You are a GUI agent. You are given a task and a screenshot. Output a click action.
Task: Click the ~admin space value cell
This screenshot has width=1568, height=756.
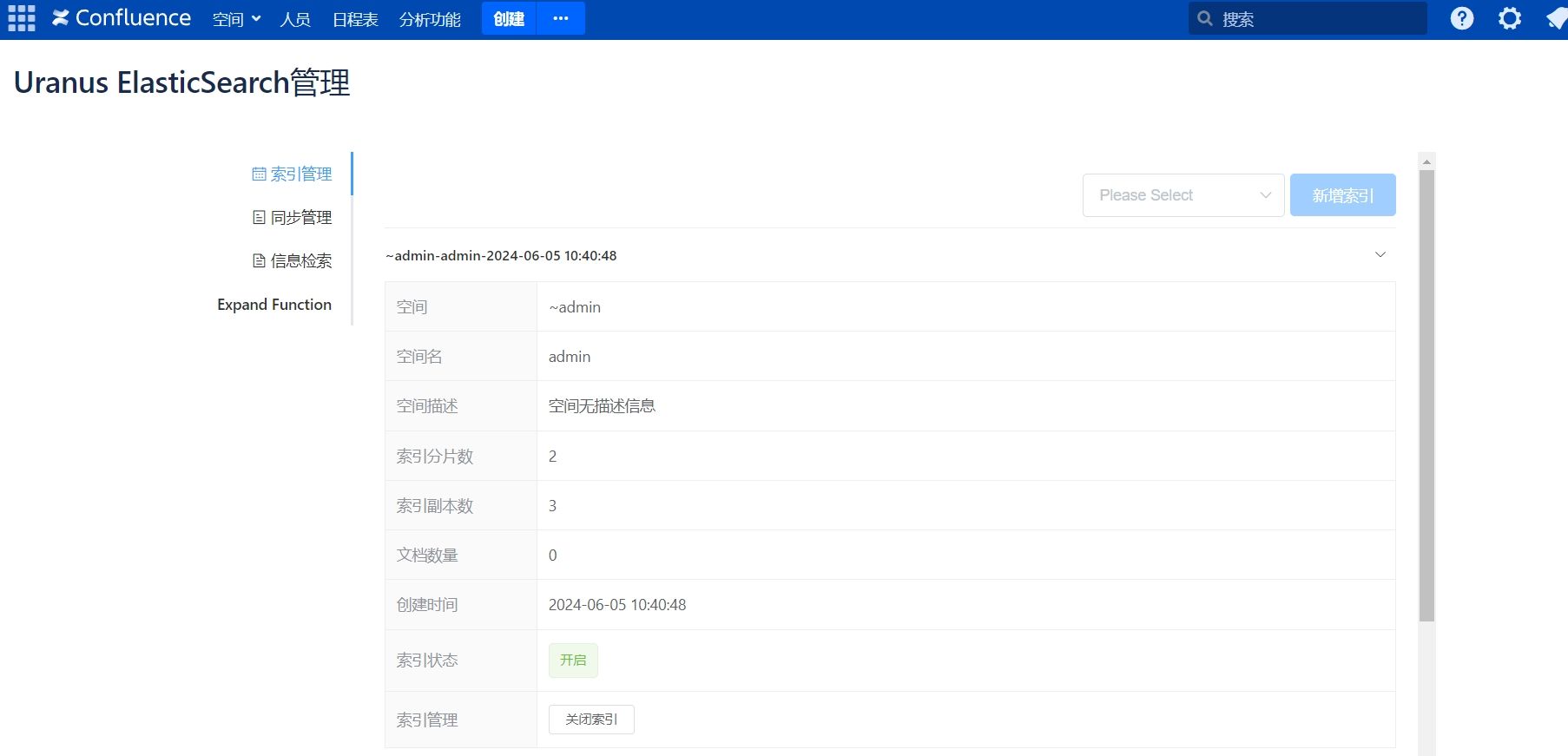[965, 306]
